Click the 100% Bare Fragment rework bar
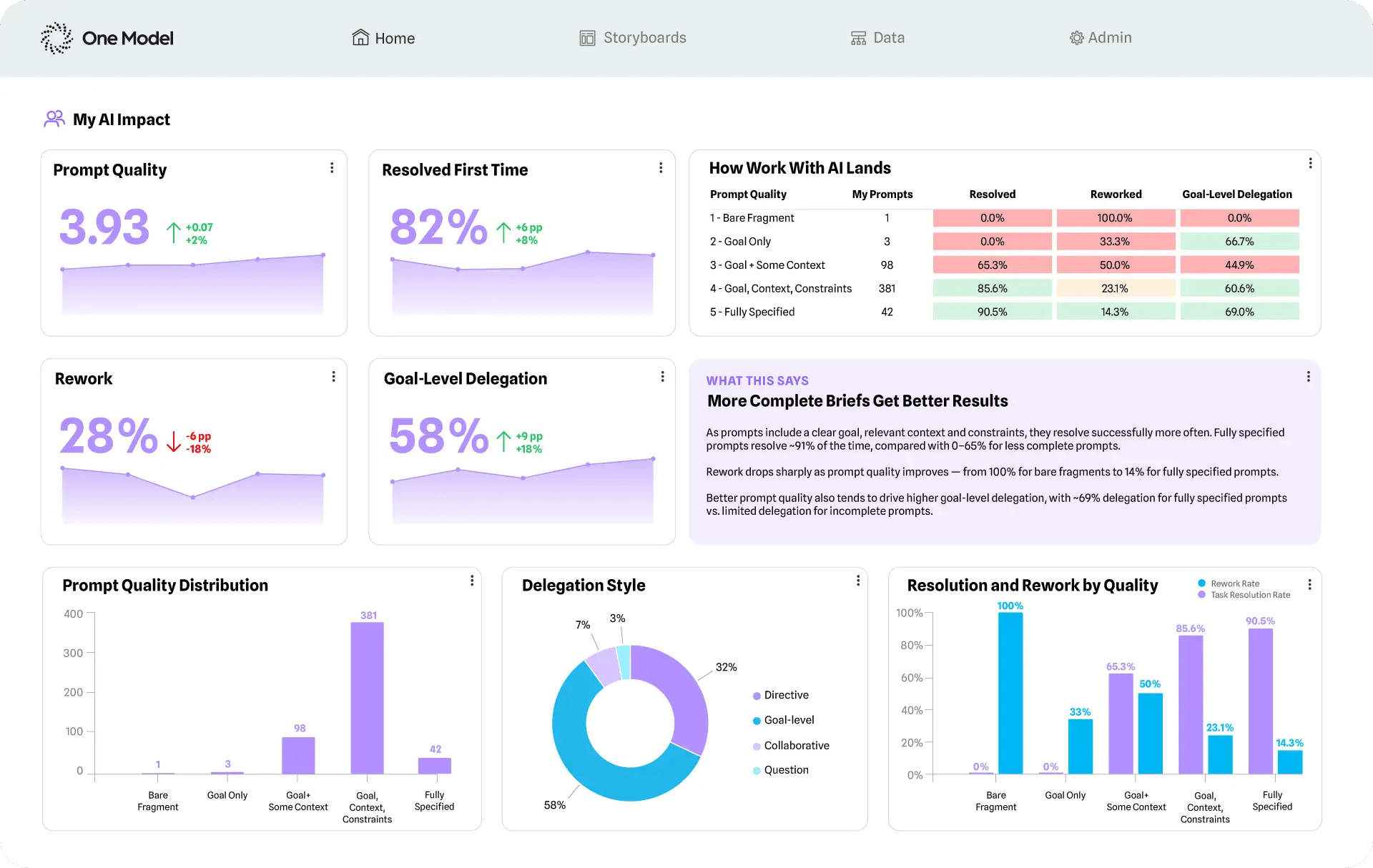This screenshot has height=868, width=1373. click(1010, 693)
